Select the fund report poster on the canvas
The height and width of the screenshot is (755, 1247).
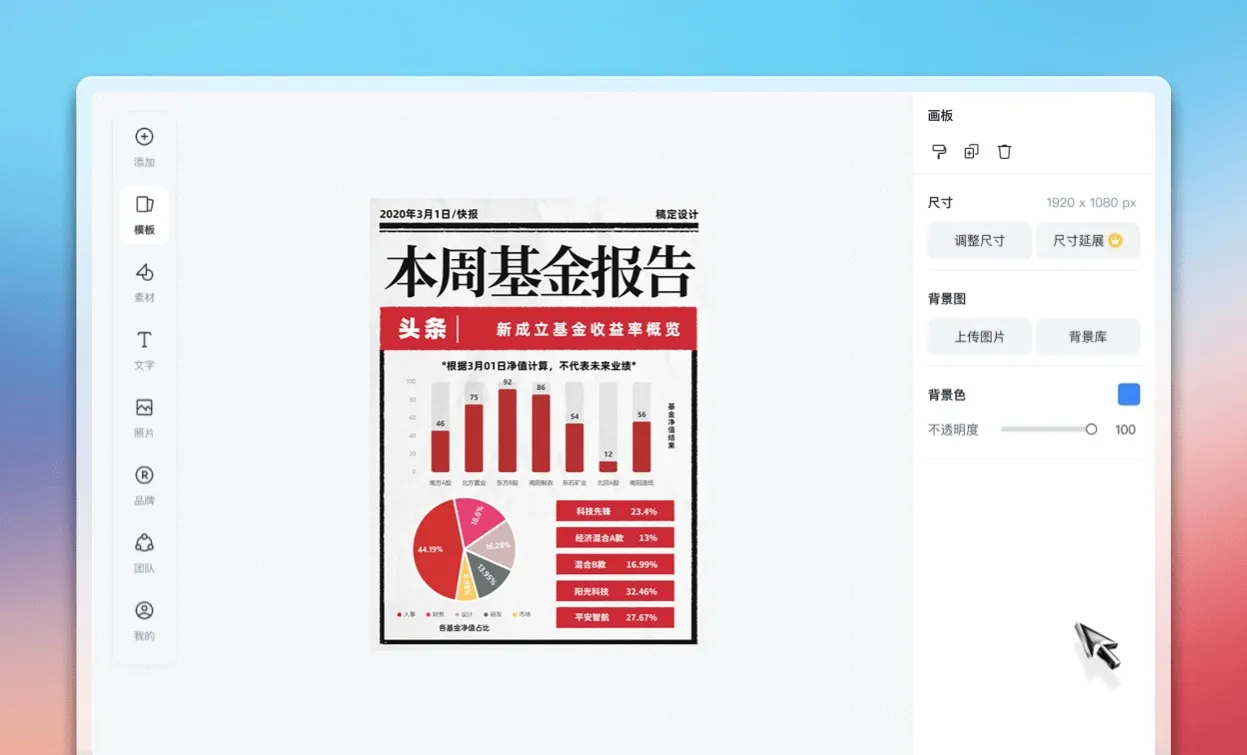coord(537,420)
